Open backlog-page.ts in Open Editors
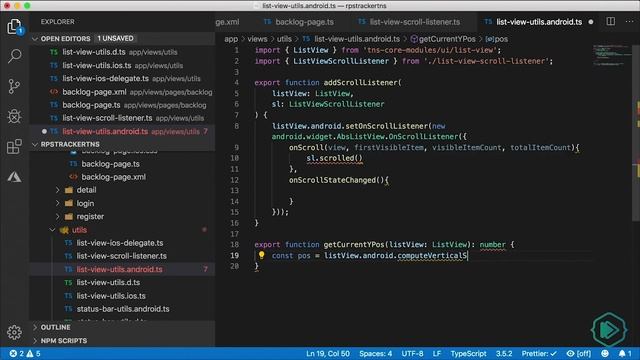 [x=122, y=105]
